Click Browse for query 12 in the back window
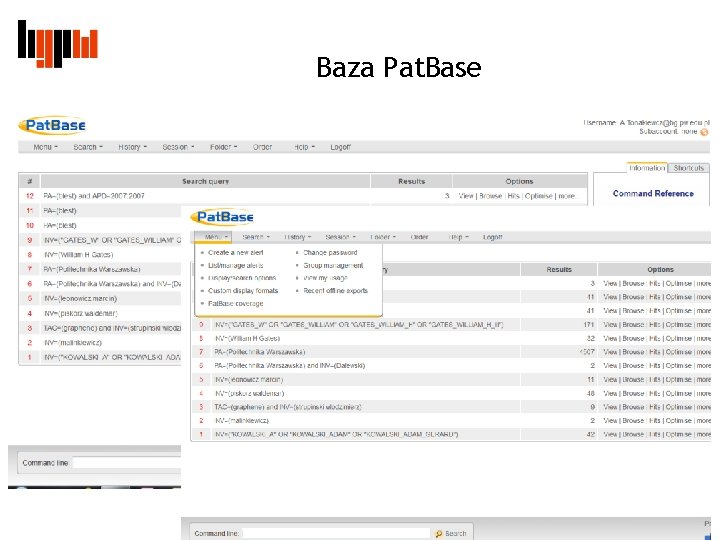720x540 pixels. (490, 196)
